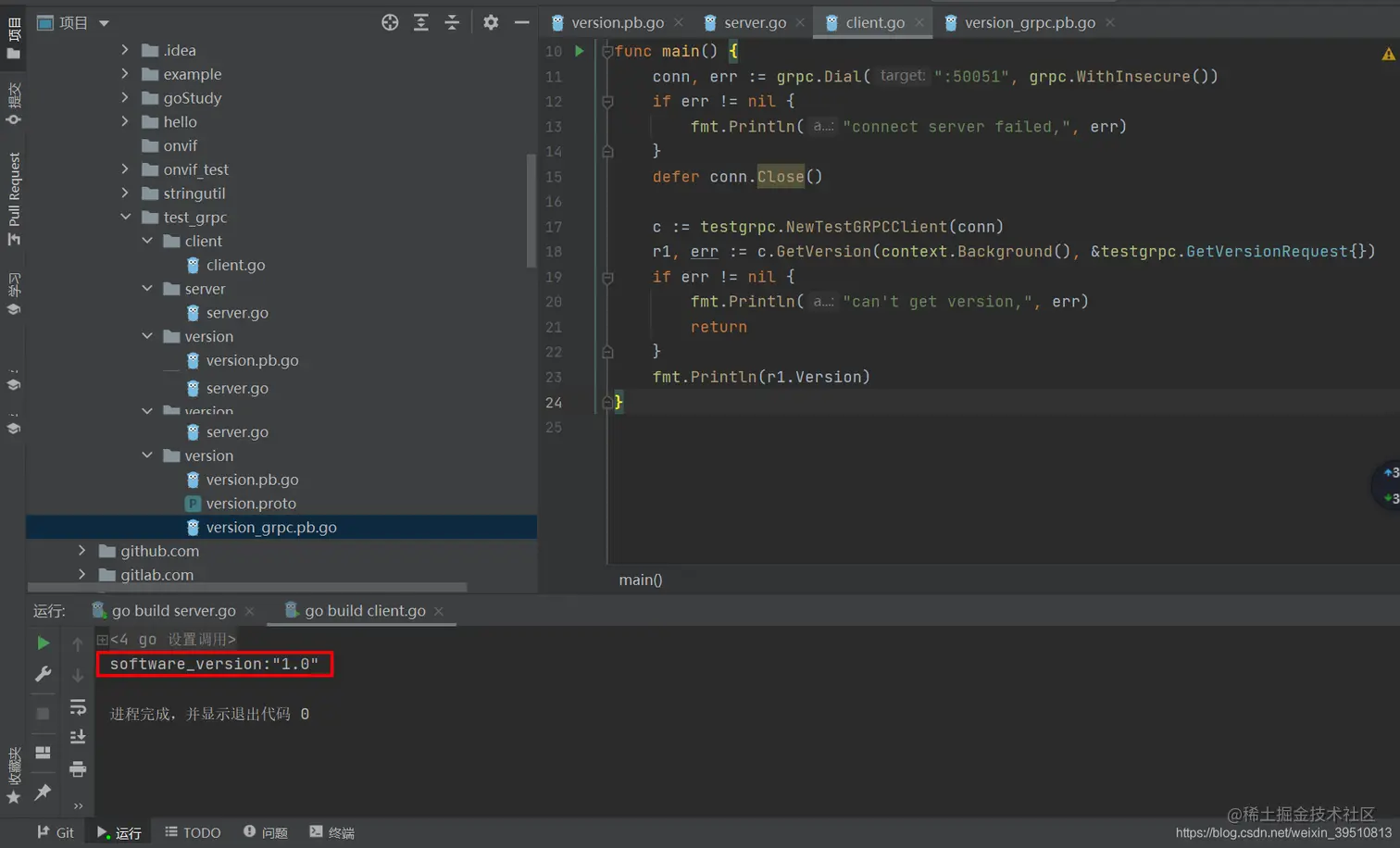The image size is (1400, 848).
Task: Close the client.go editor tab
Action: (x=919, y=22)
